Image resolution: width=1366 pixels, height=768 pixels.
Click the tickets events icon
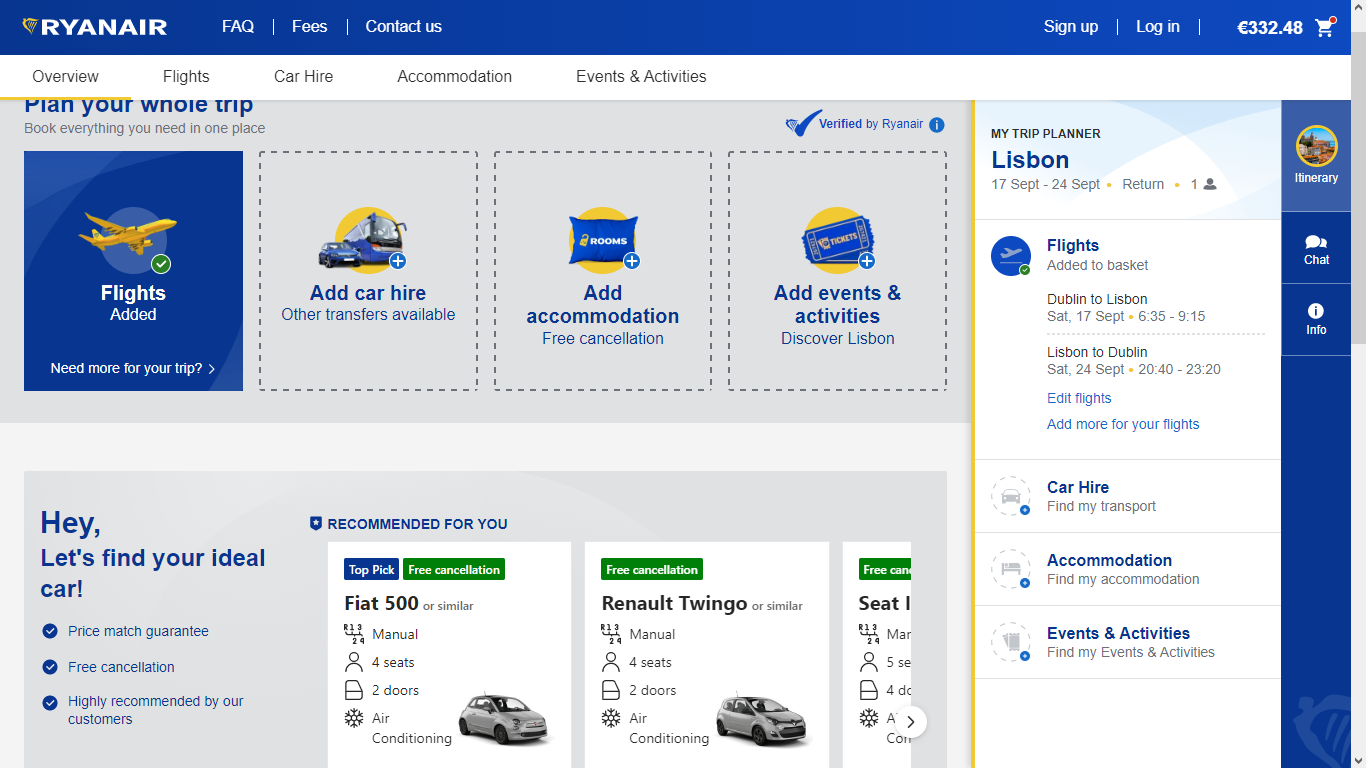(838, 241)
